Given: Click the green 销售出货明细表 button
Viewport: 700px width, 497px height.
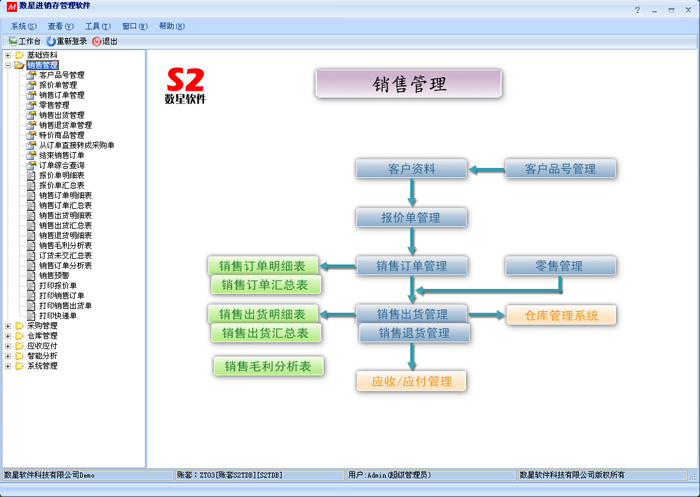Looking at the screenshot, I should 262,314.
